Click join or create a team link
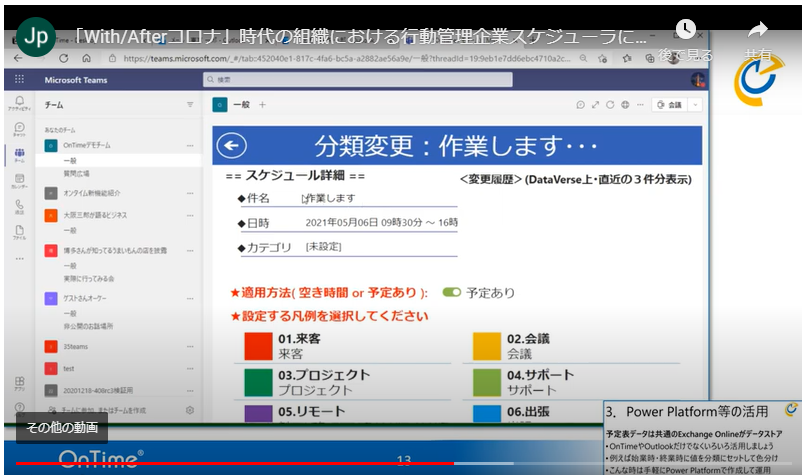The height and width of the screenshot is (475, 802). [x=104, y=410]
